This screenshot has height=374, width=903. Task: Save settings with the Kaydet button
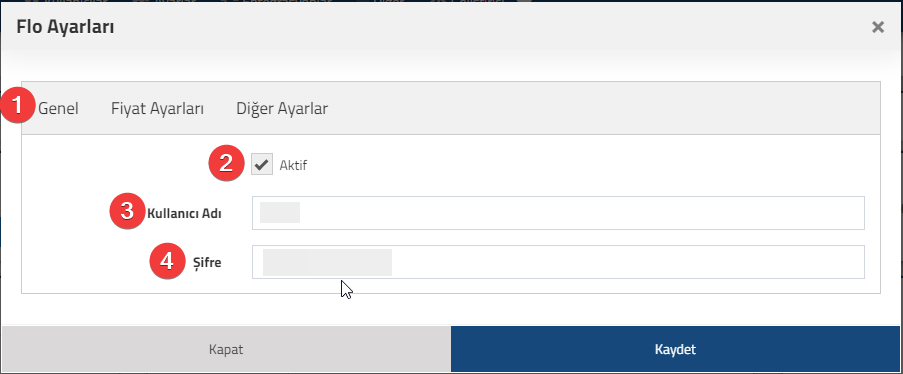tap(675, 349)
